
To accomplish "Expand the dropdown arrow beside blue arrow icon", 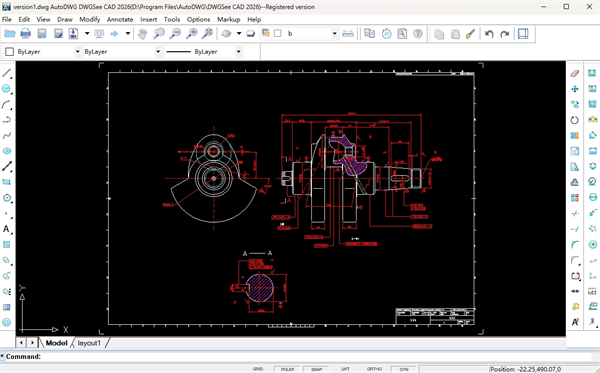I will point(128,34).
